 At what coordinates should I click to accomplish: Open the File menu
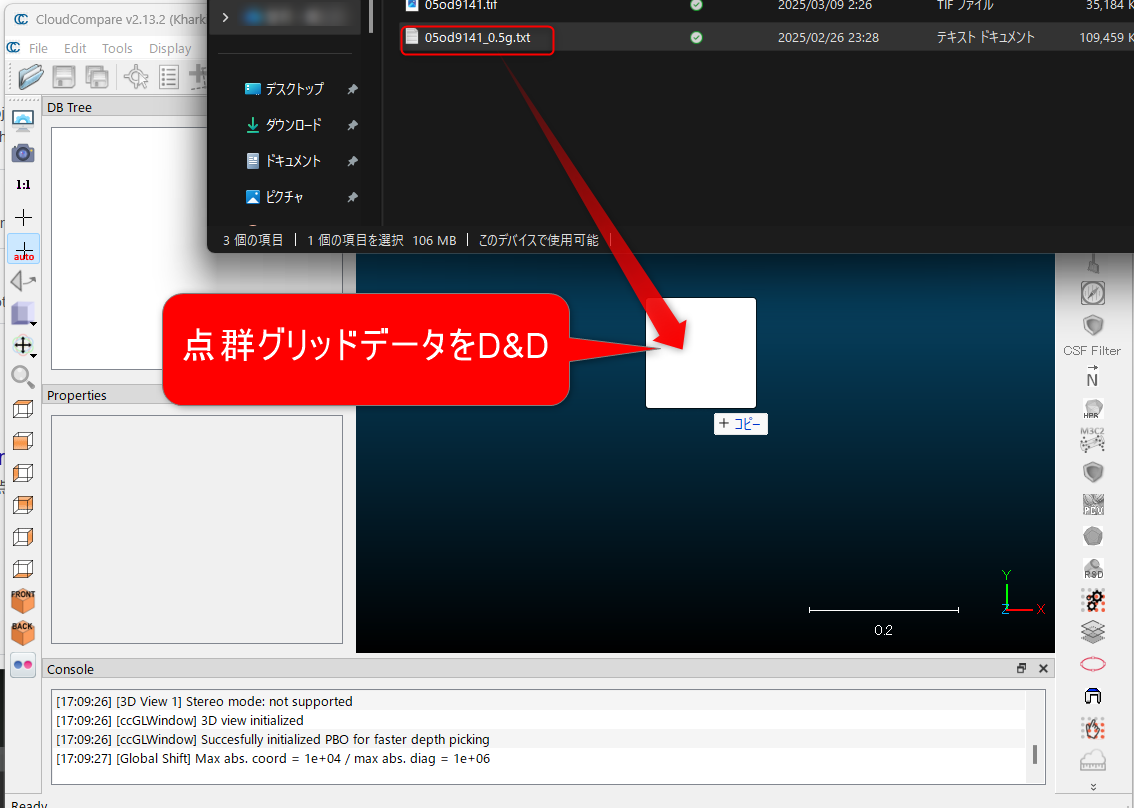[x=38, y=48]
